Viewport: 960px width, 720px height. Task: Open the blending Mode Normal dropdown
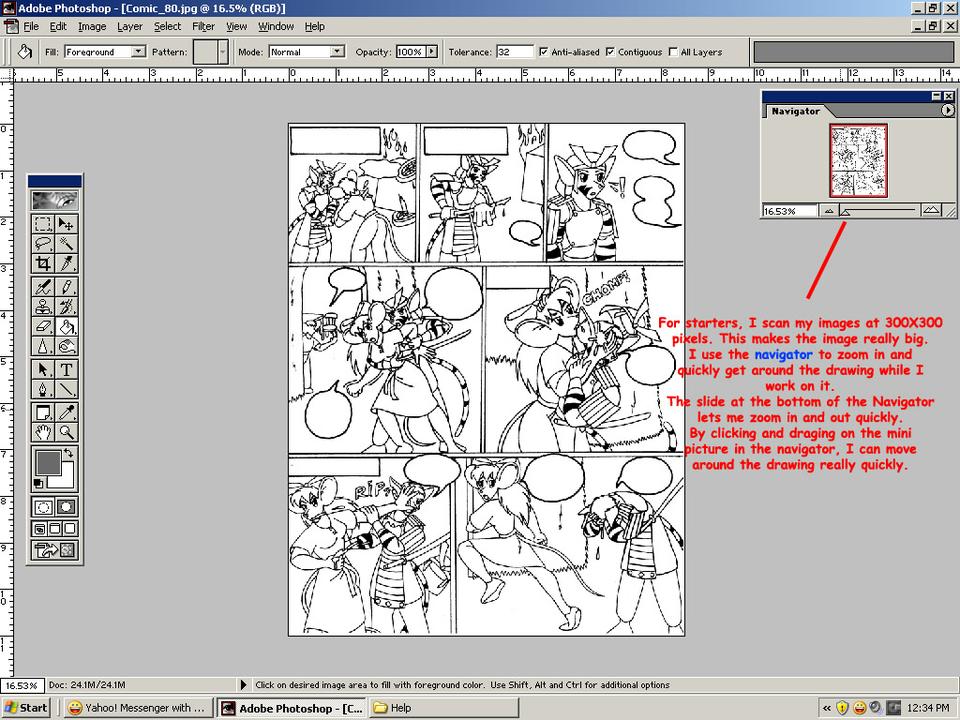pyautogui.click(x=337, y=52)
